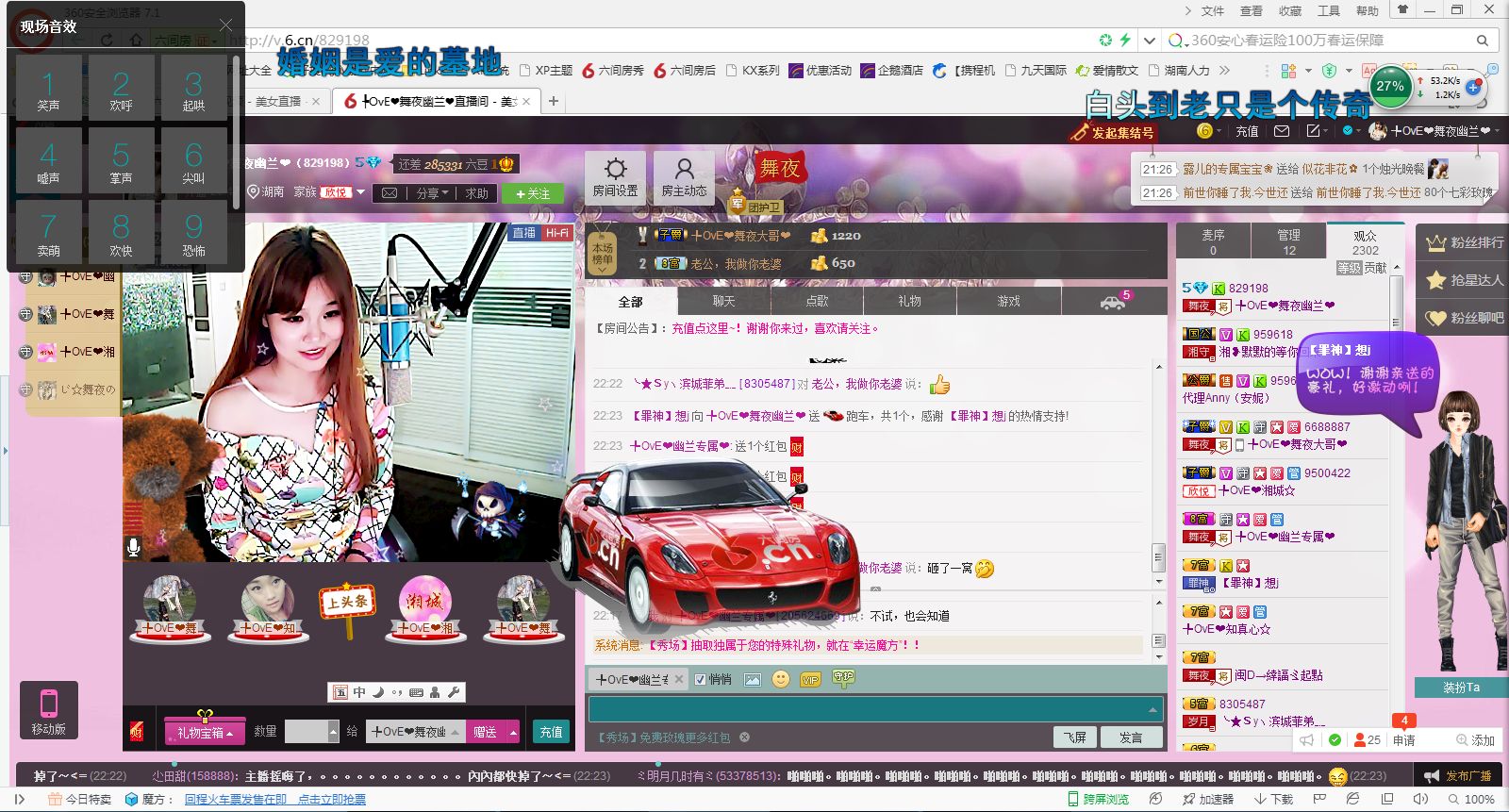
Task: Select the 全部 chat tab
Action: (630, 301)
